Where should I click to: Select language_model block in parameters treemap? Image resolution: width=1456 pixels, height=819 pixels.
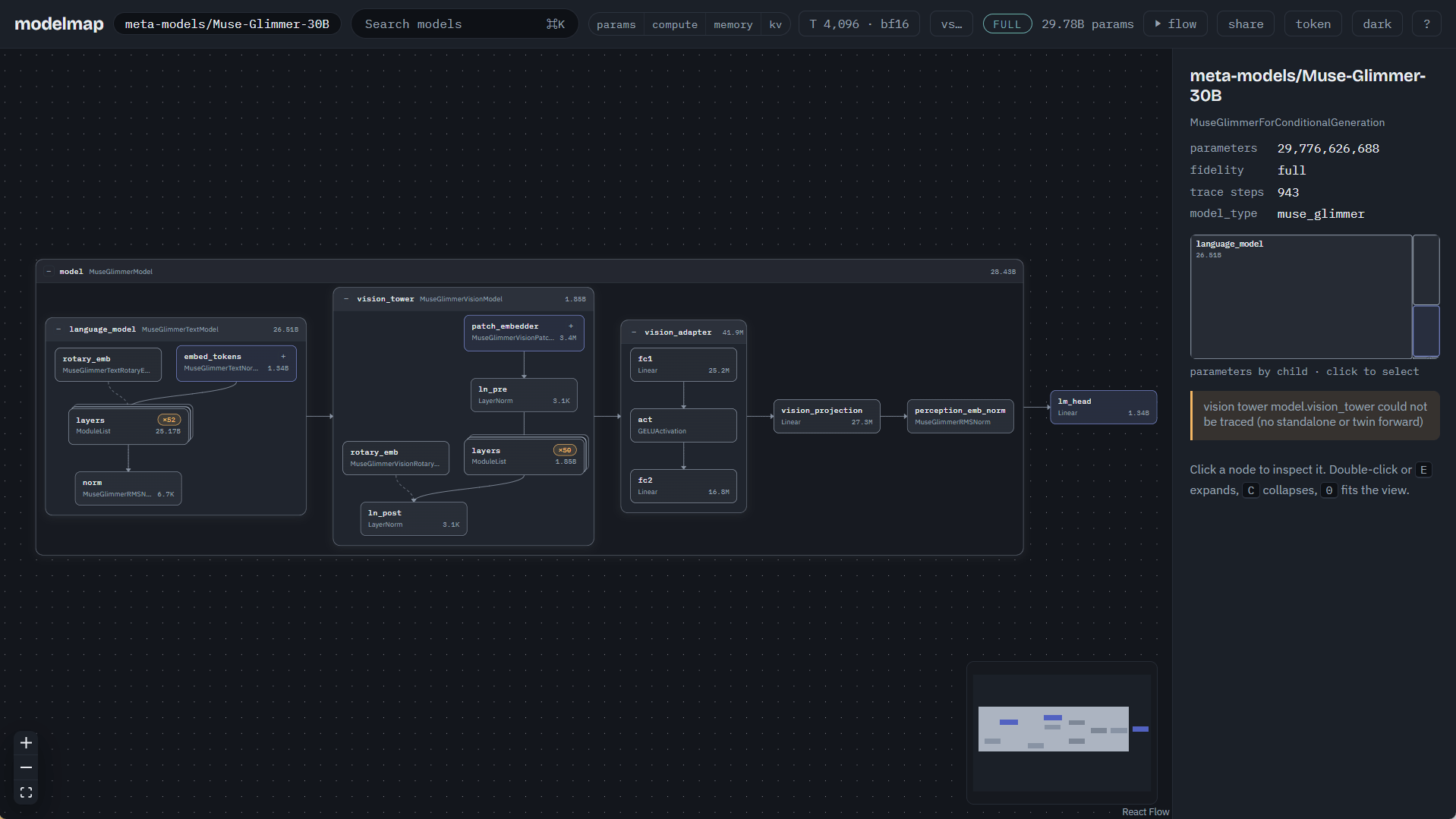click(x=1300, y=297)
